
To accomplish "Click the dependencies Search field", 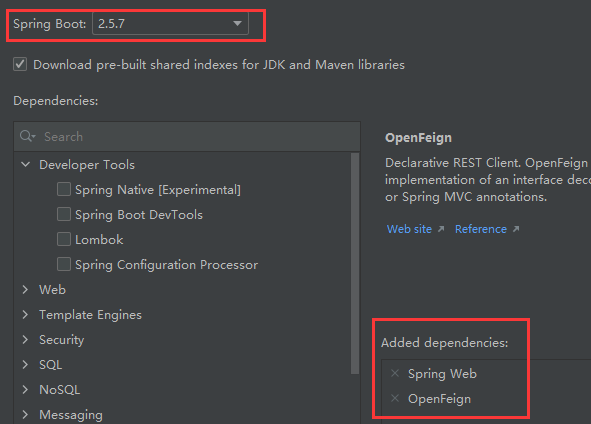I will 187,136.
